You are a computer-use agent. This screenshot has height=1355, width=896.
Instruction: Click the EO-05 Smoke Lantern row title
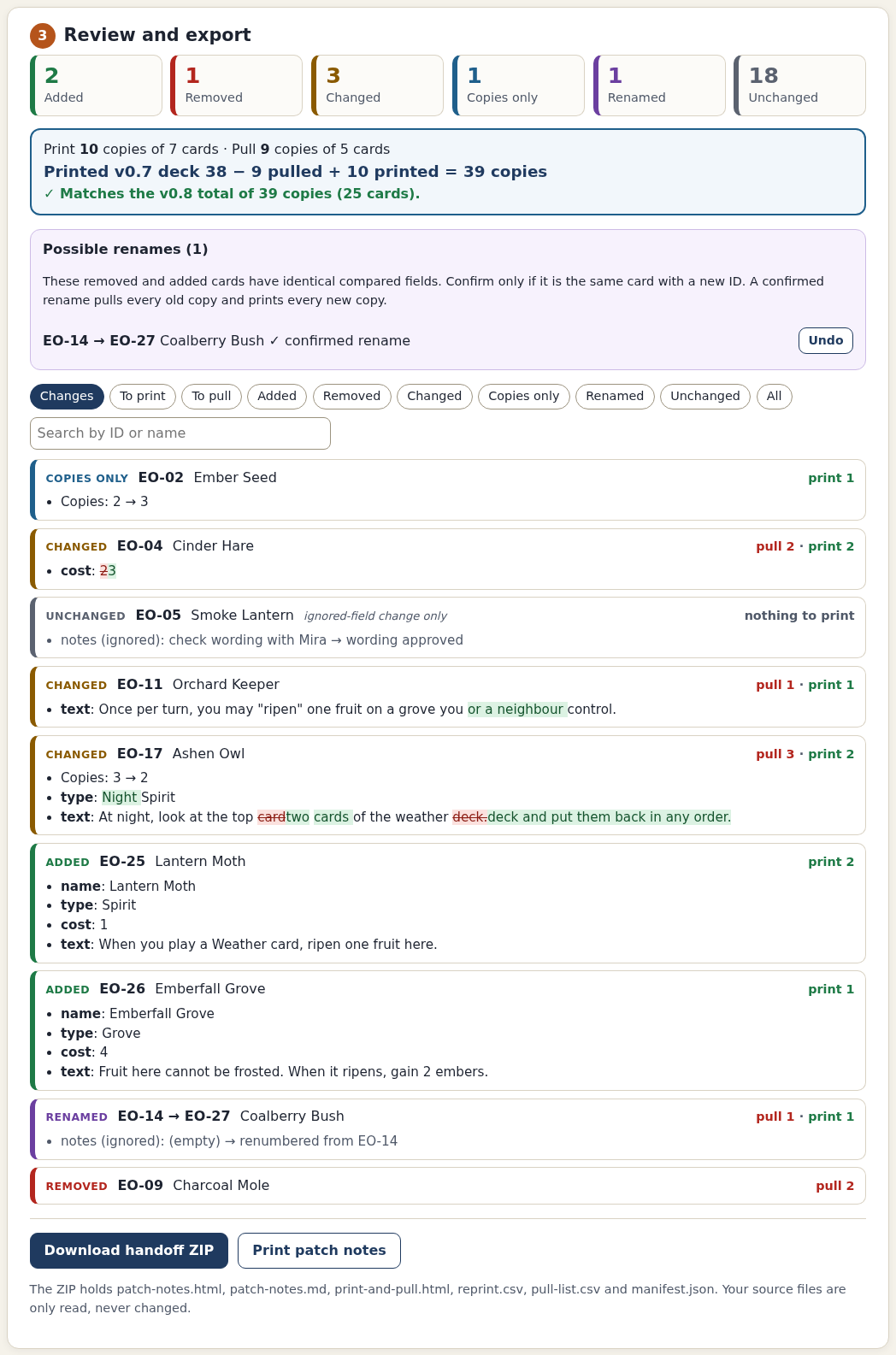click(215, 616)
